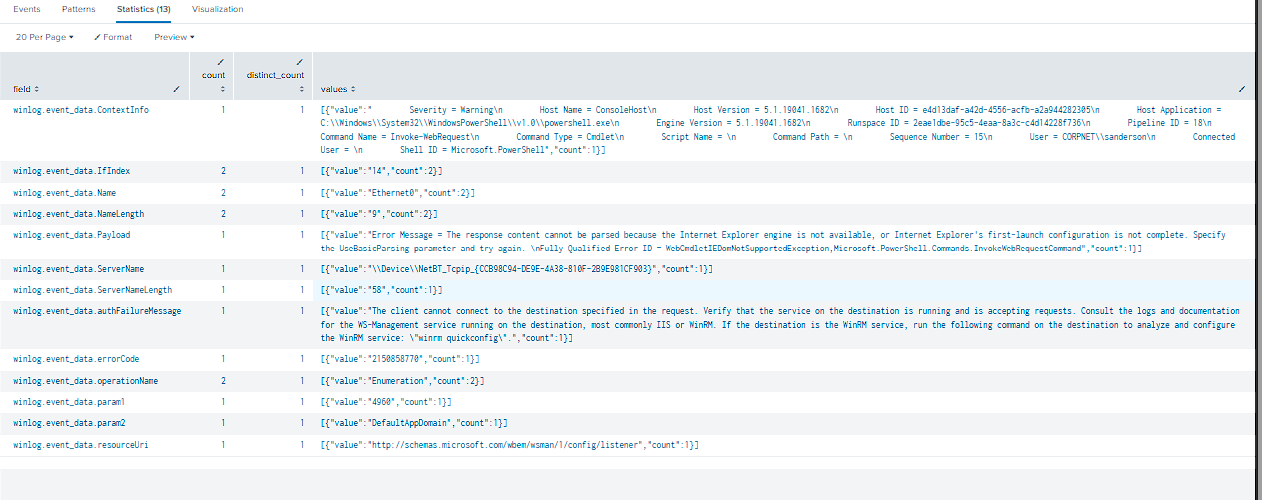The height and width of the screenshot is (500, 1262).
Task: Click the value "9" in the NameLength row
Action: click(x=378, y=213)
